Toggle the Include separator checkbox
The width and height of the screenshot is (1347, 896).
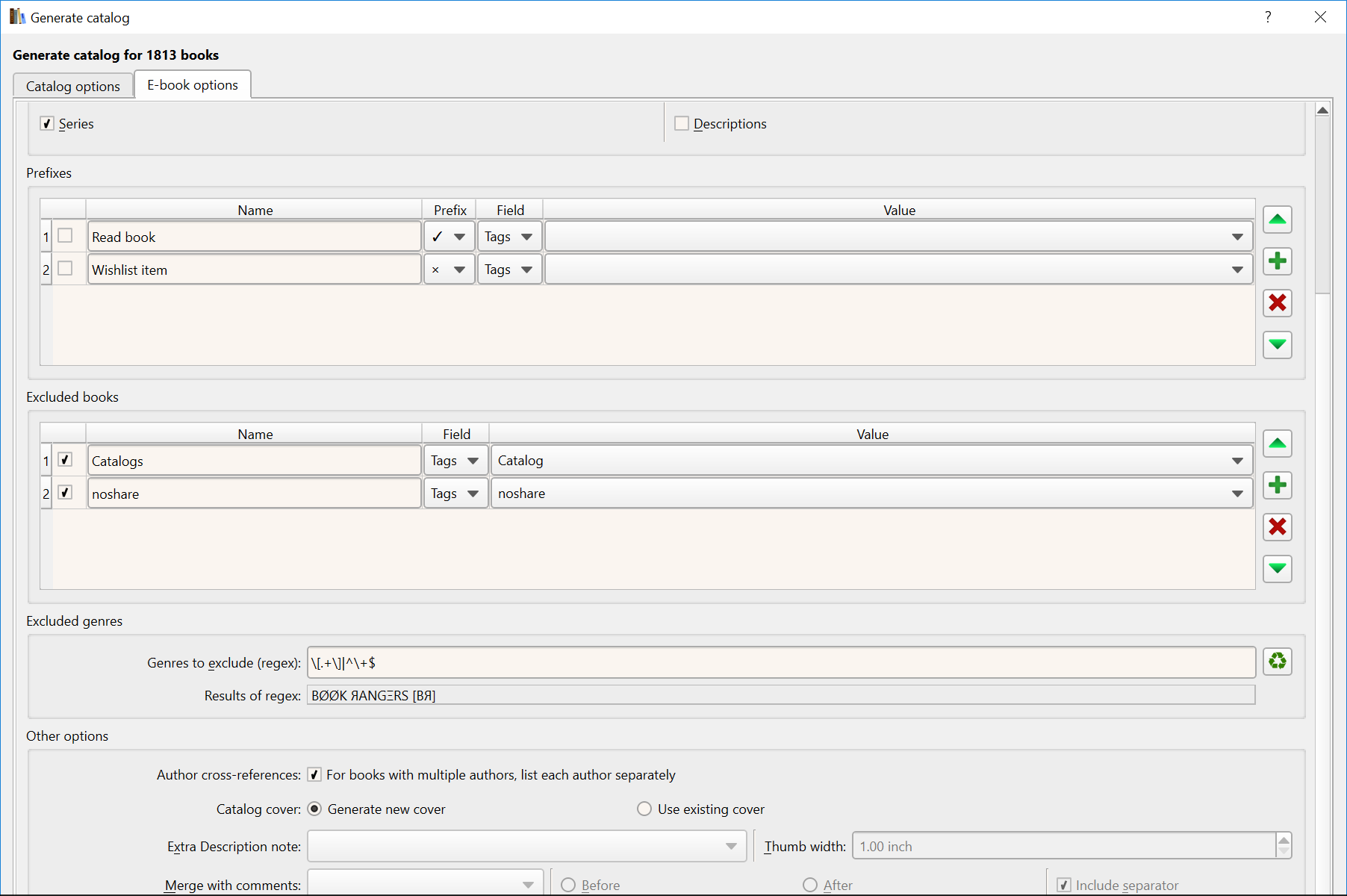(1065, 886)
